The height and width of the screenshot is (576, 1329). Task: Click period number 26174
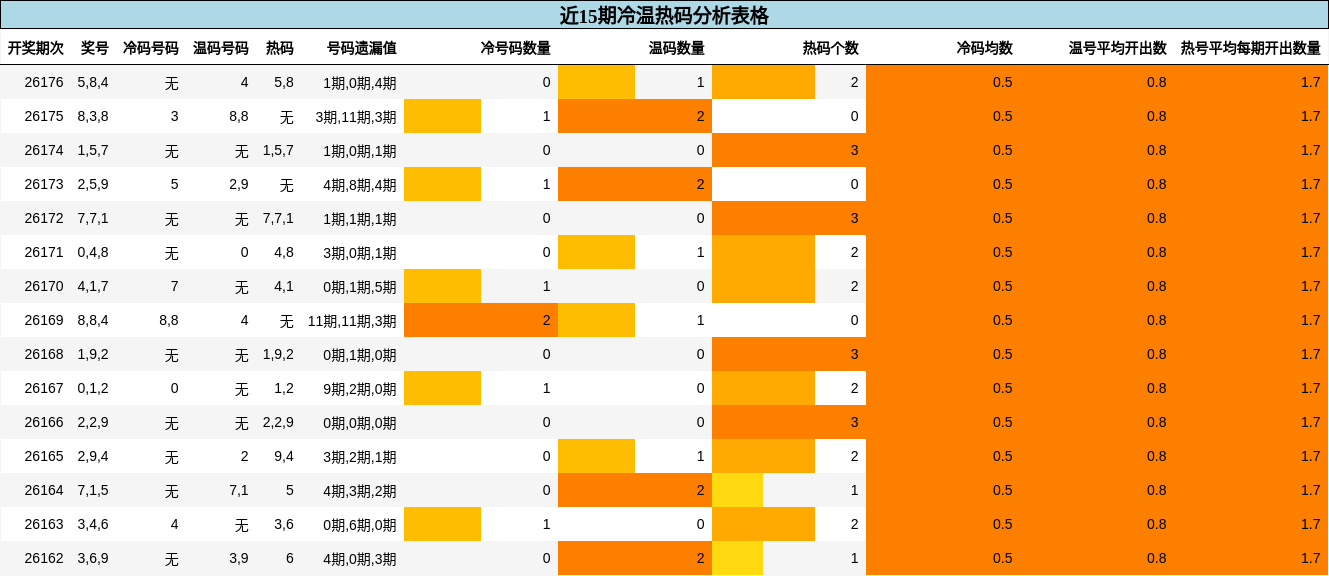point(44,150)
